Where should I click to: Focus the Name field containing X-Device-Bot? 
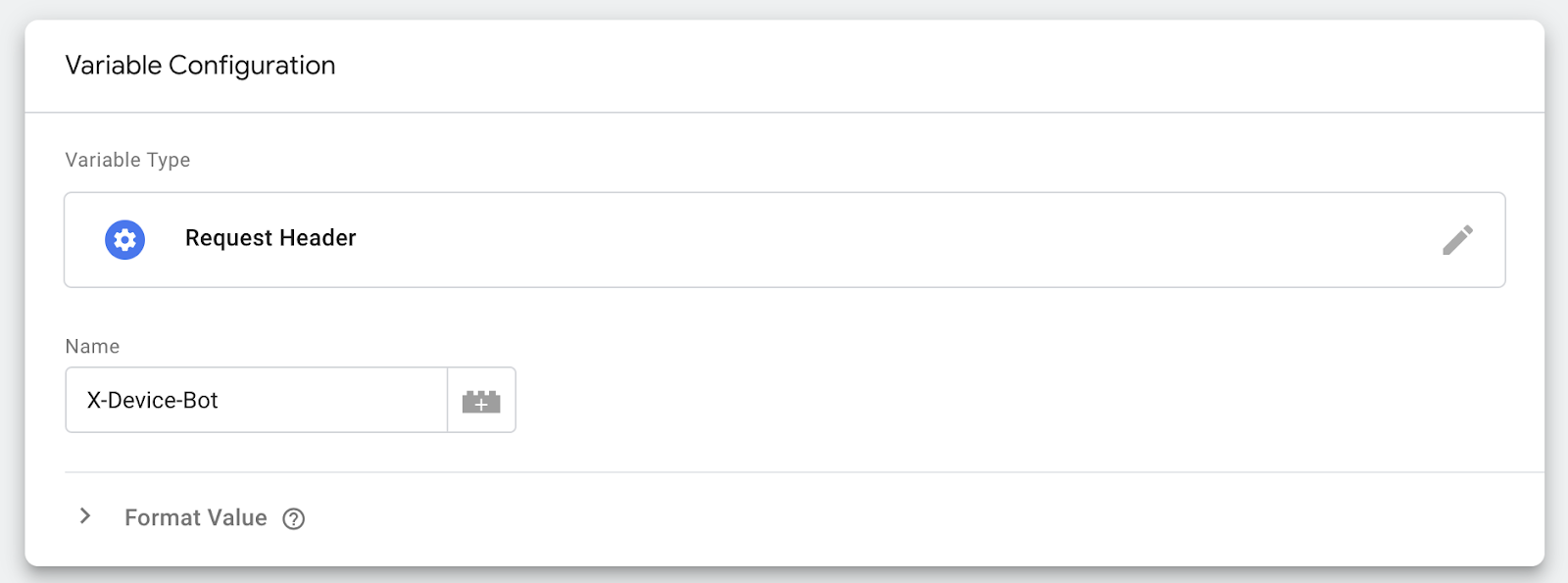click(256, 400)
